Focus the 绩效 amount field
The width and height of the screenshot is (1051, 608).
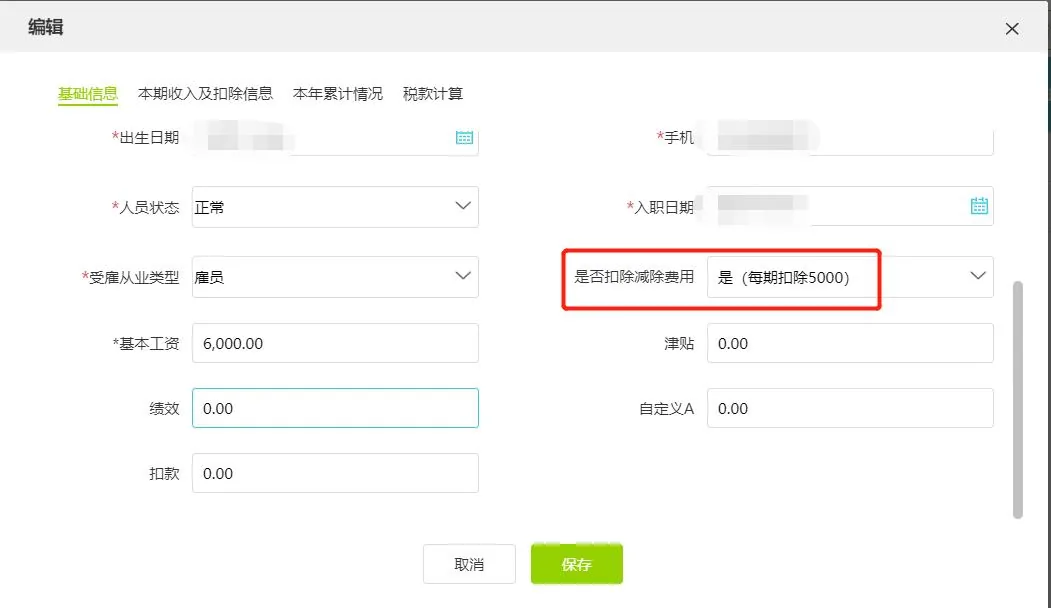click(335, 408)
